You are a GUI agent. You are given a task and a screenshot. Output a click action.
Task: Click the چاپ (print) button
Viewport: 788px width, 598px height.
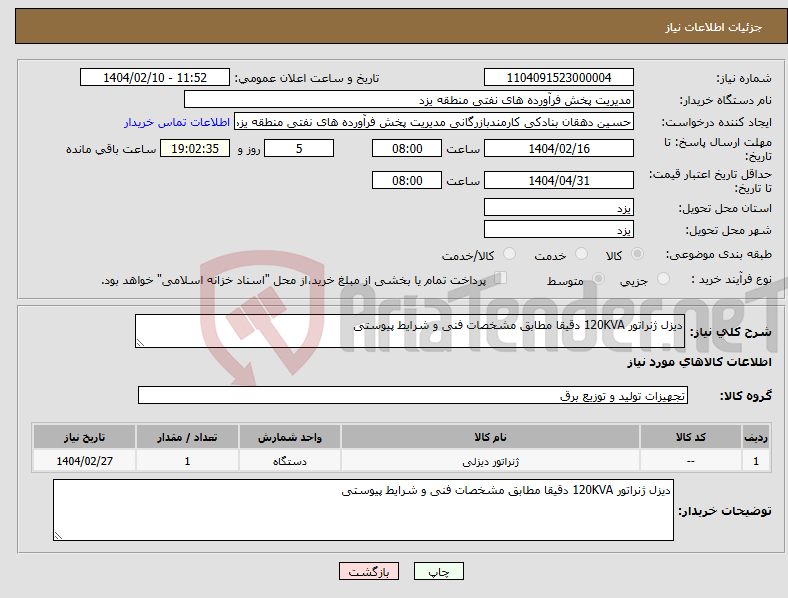click(x=438, y=571)
